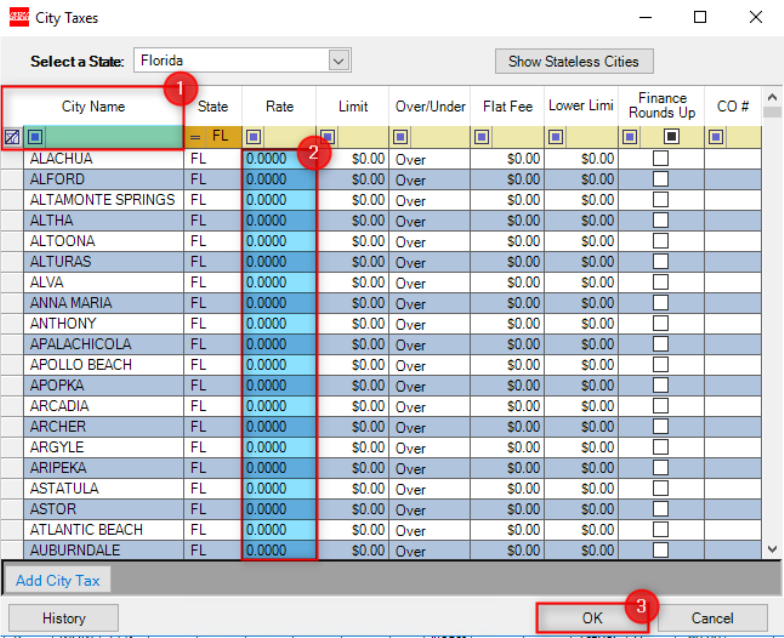
Task: Select the Over/Under cell for ALVA
Action: coord(430,282)
